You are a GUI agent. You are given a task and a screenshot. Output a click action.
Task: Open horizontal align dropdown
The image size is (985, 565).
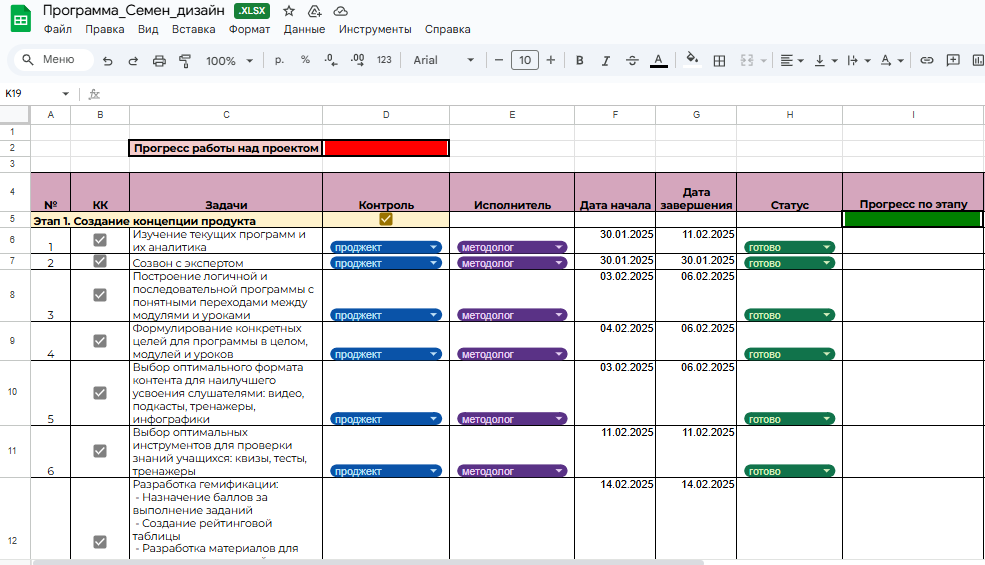(792, 60)
